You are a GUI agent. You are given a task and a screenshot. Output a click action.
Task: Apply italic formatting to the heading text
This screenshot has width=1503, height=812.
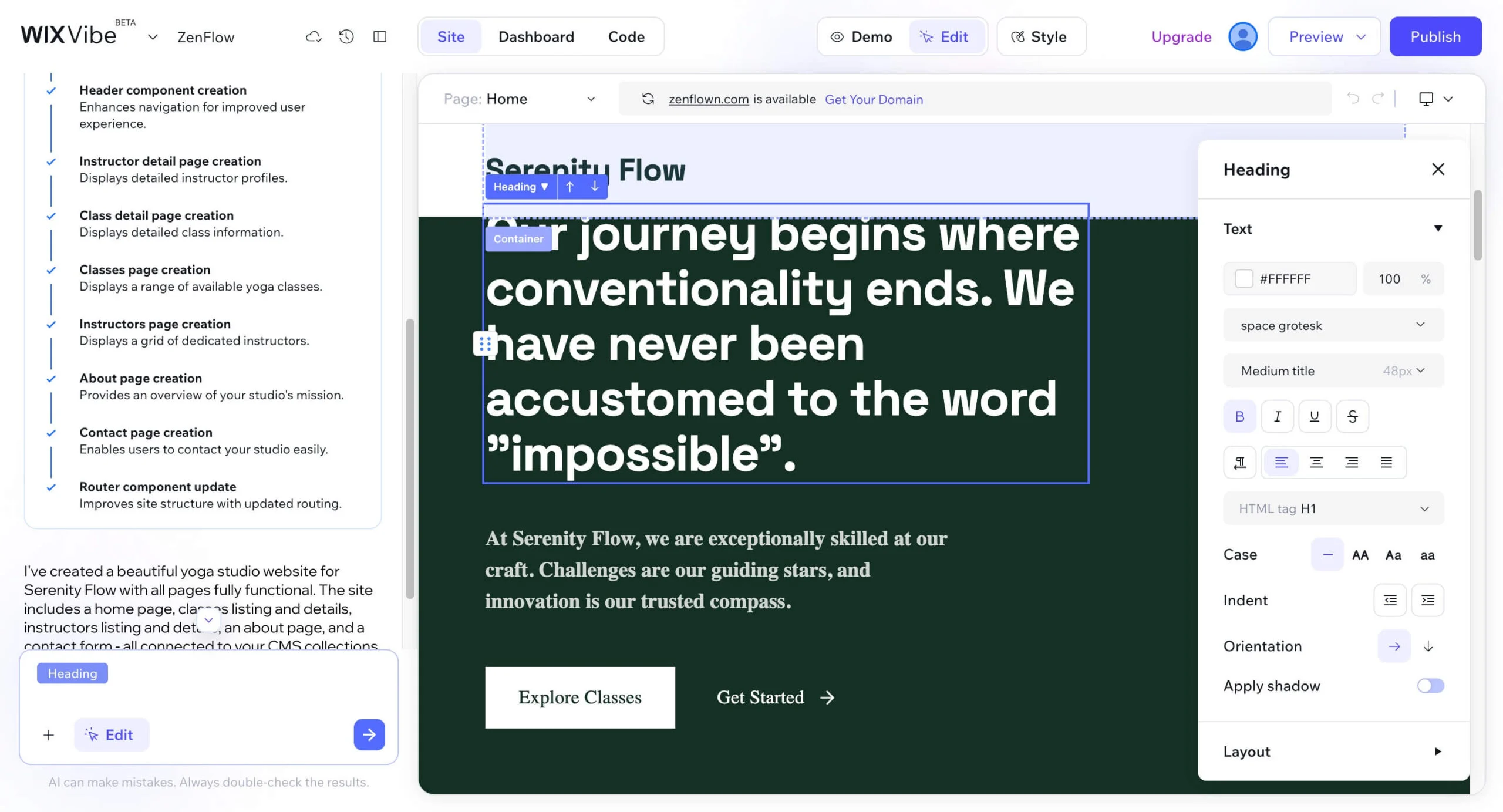click(x=1277, y=416)
